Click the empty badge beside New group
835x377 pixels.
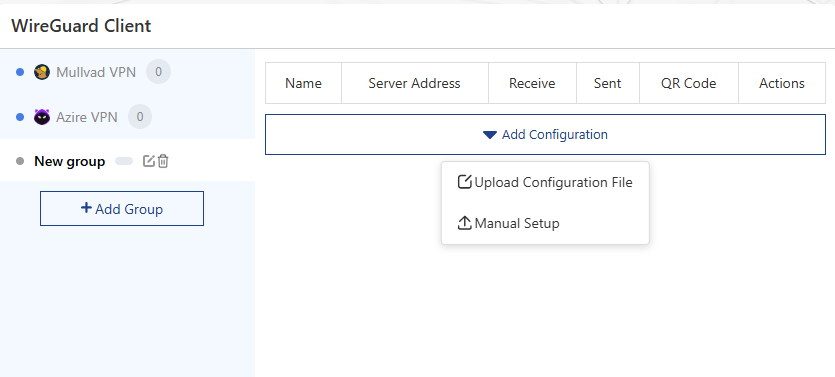124,161
